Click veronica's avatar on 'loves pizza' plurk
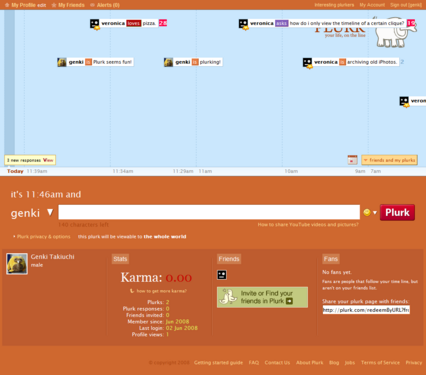This screenshot has height=375, width=426. 95,24
